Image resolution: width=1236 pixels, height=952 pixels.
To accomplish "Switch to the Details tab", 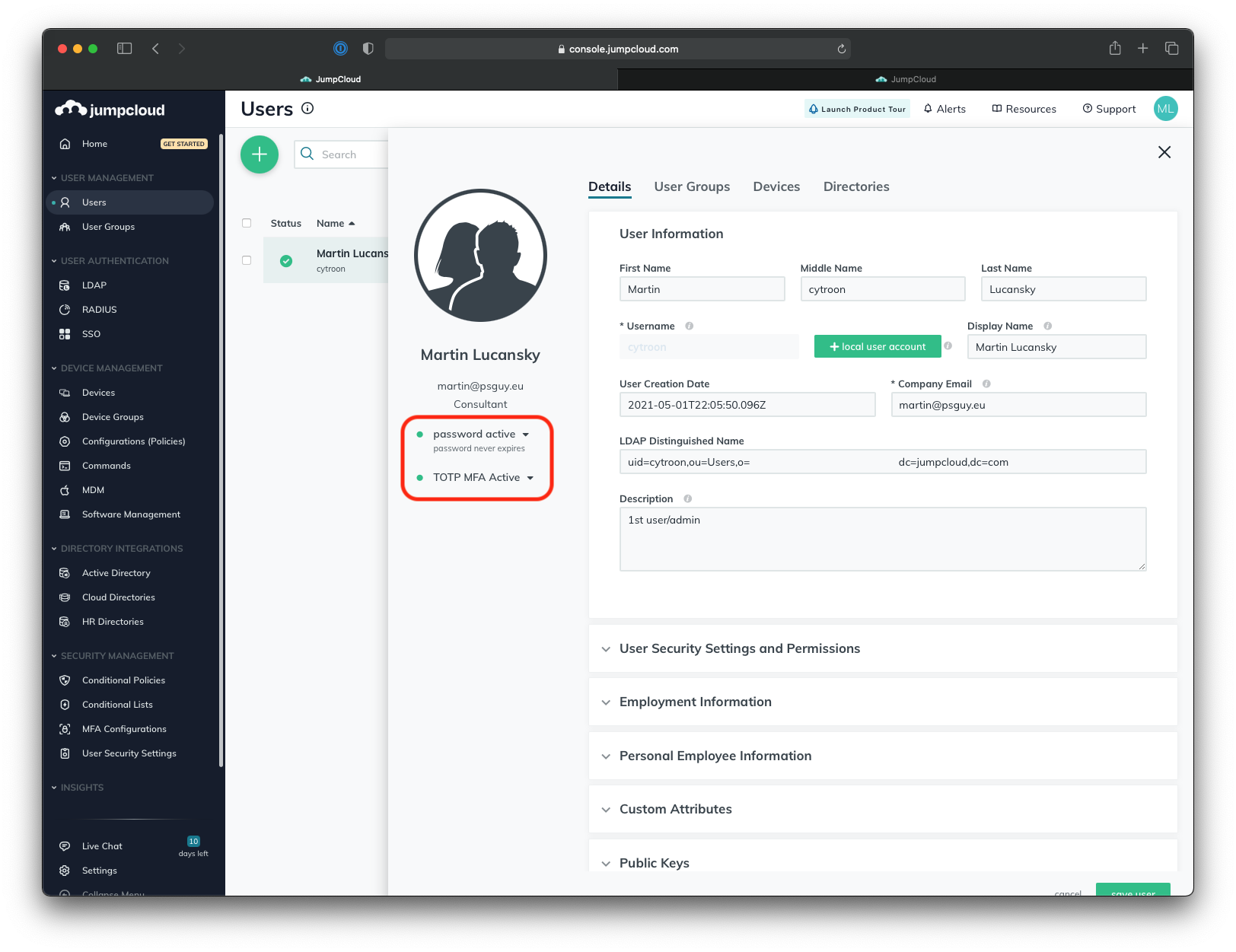I will point(610,186).
